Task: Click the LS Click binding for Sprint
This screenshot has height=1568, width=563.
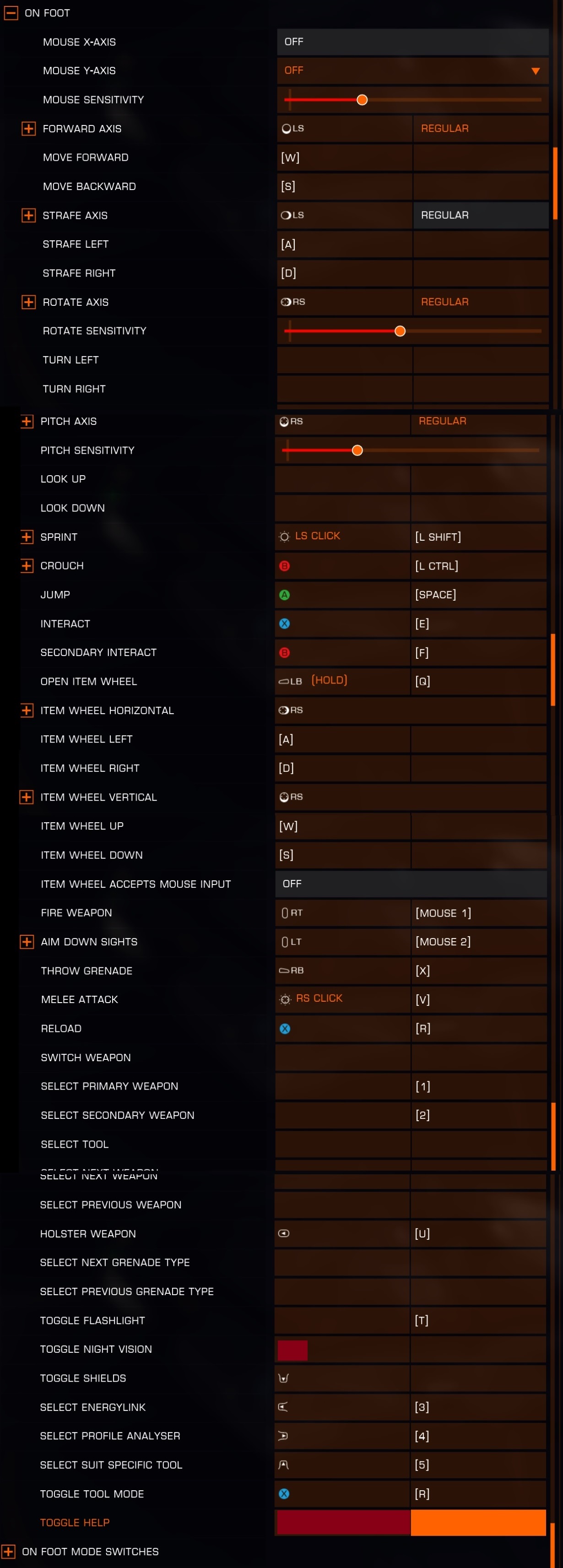Action: tap(310, 536)
